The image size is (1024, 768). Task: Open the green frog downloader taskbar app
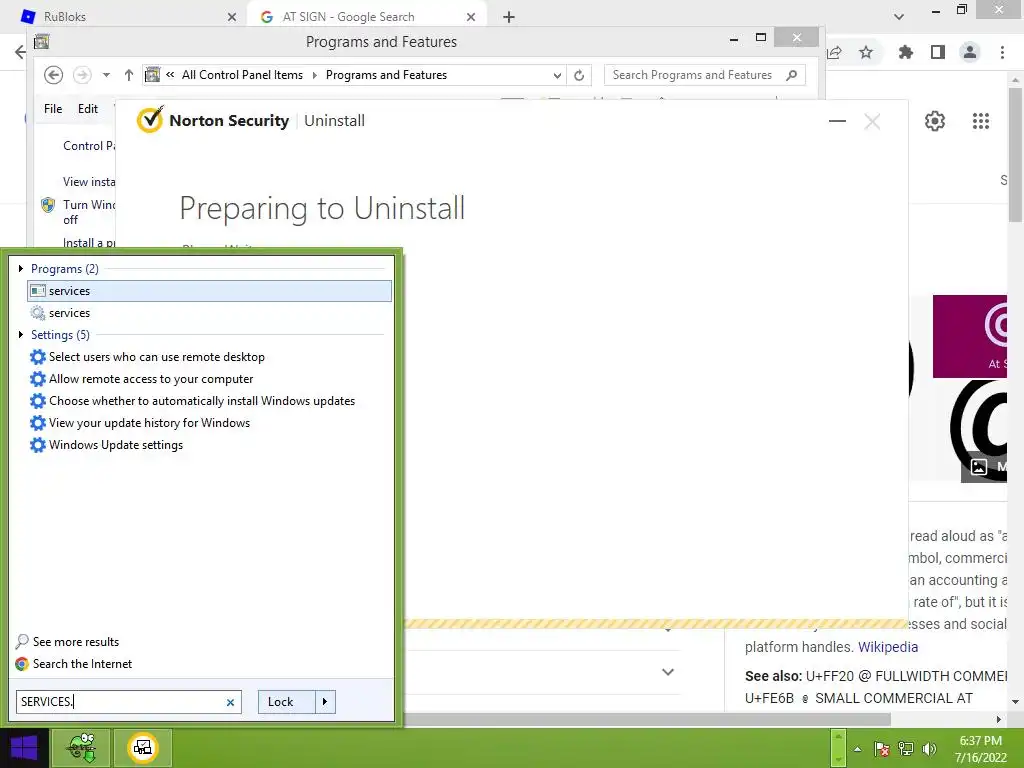82,748
